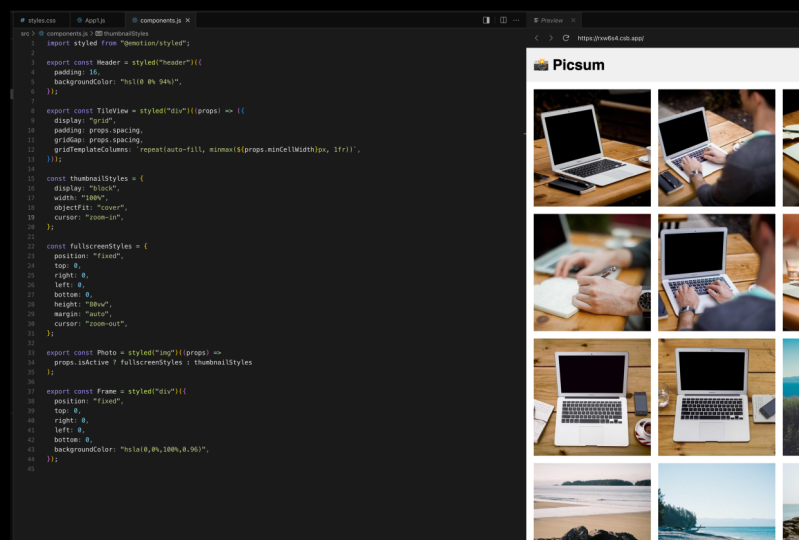Viewport: 799px width, 540px height.
Task: Open the beach with island photo thumbnail
Action: point(592,501)
